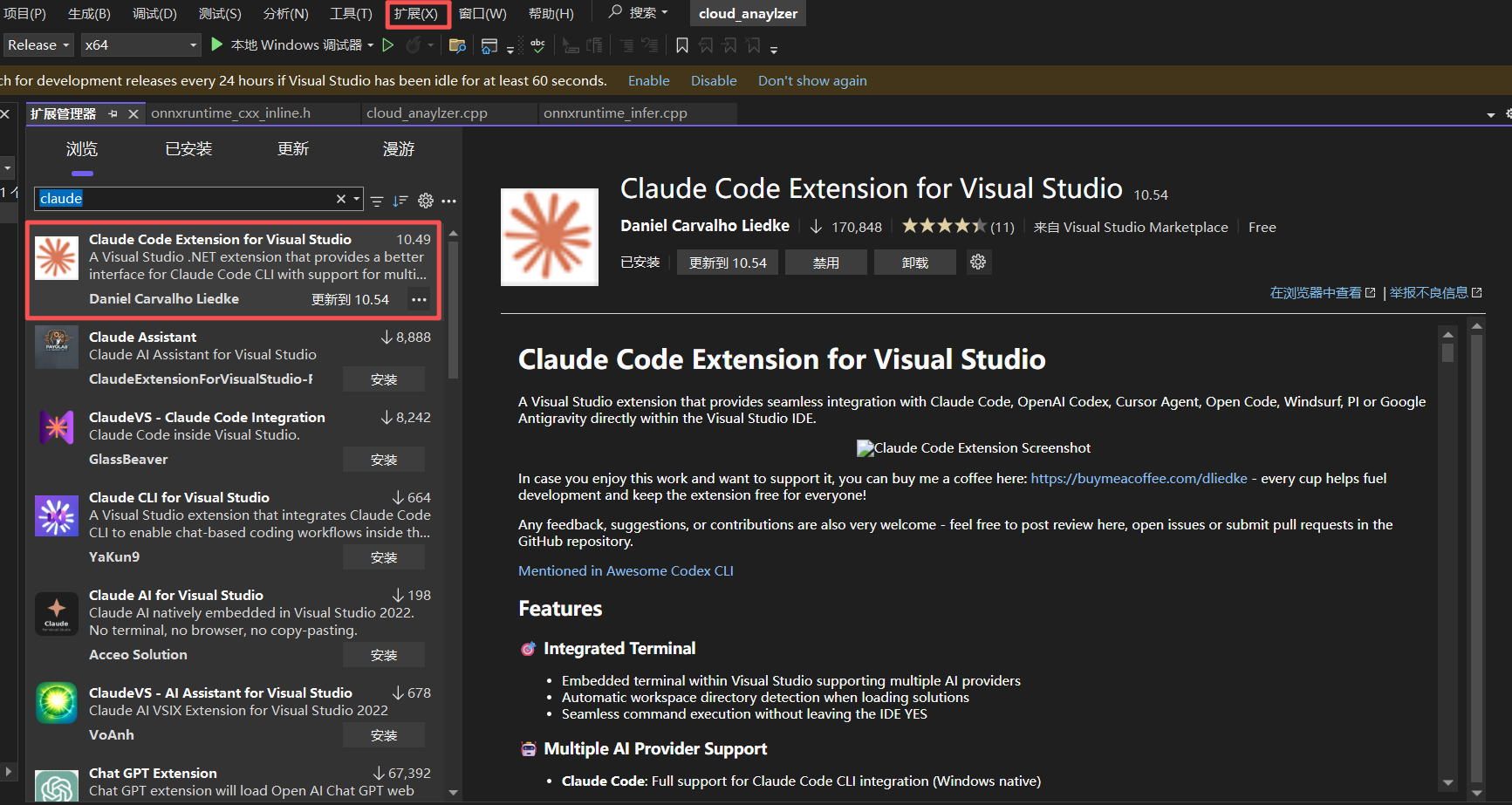Click the large Claude Code logo in details
1512x805 pixels.
[550, 237]
